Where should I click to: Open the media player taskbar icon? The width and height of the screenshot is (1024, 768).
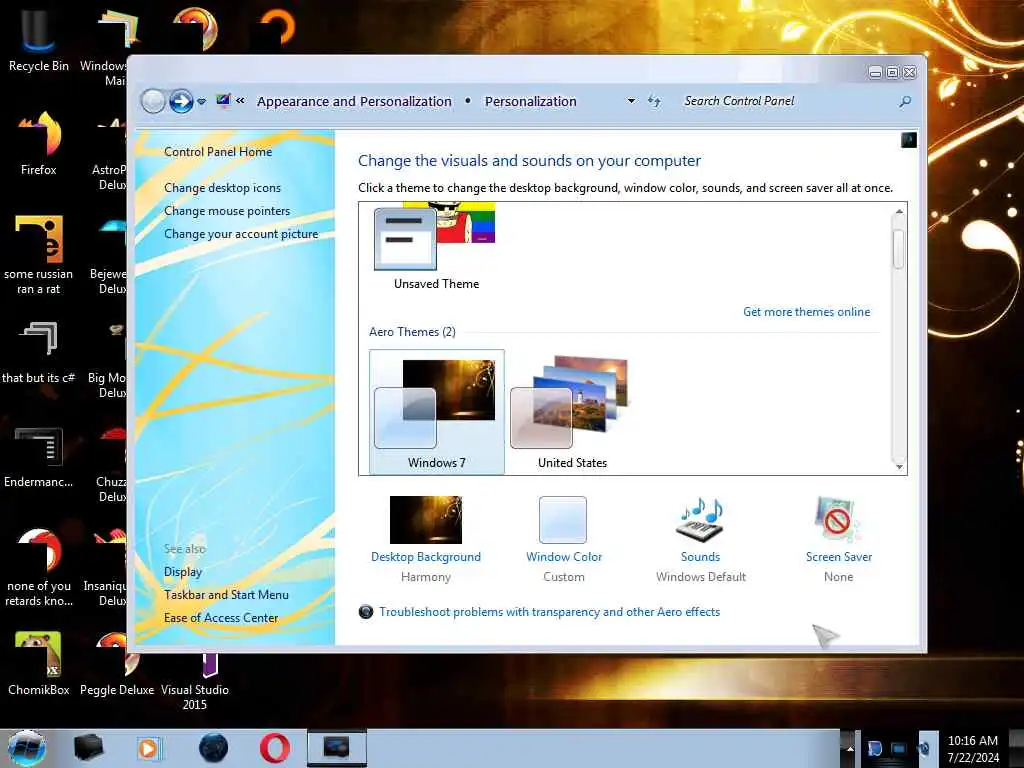pyautogui.click(x=149, y=748)
